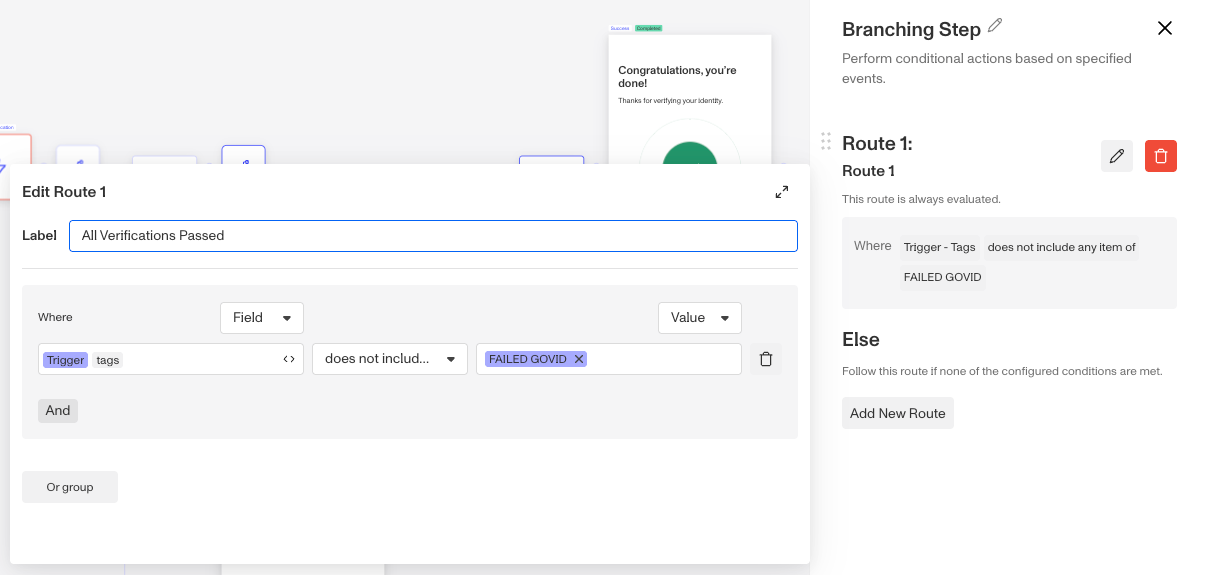Click the Edit Route 1 title
The height and width of the screenshot is (575, 1207).
[64, 192]
